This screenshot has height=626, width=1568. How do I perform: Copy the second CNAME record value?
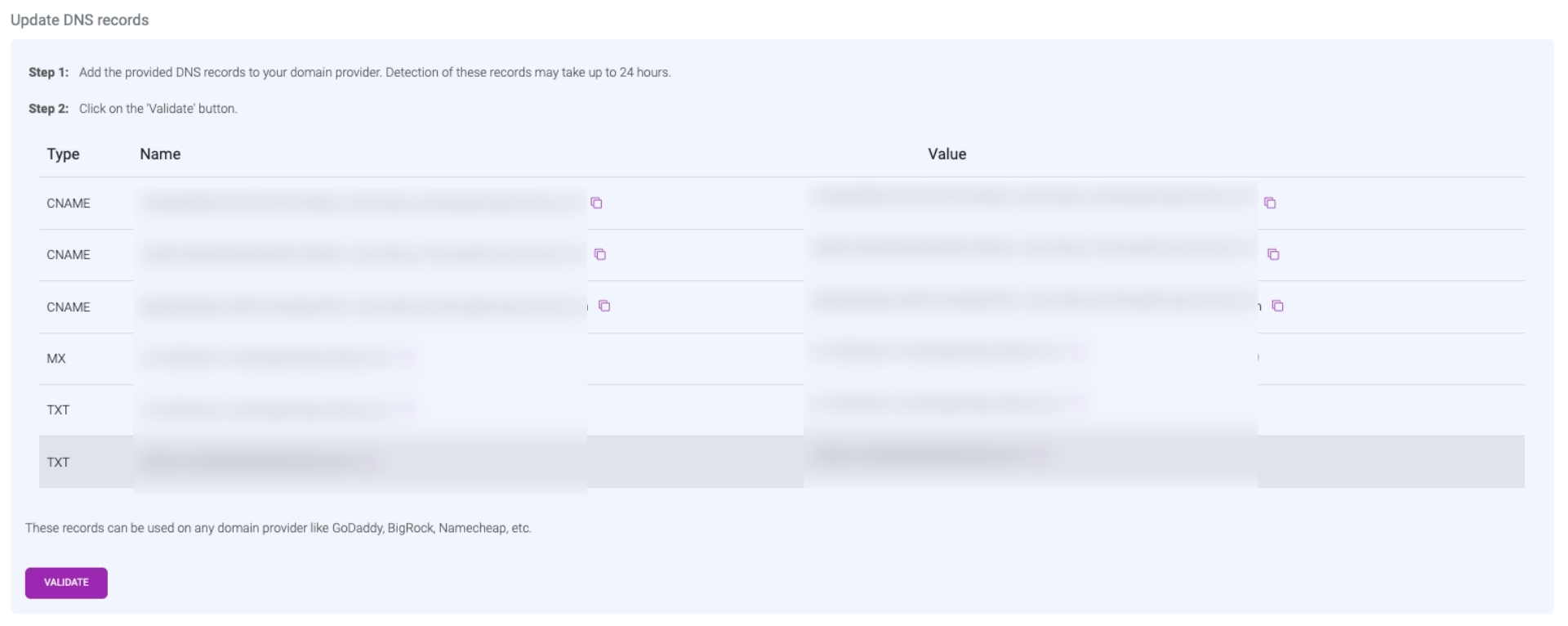pyautogui.click(x=1273, y=254)
